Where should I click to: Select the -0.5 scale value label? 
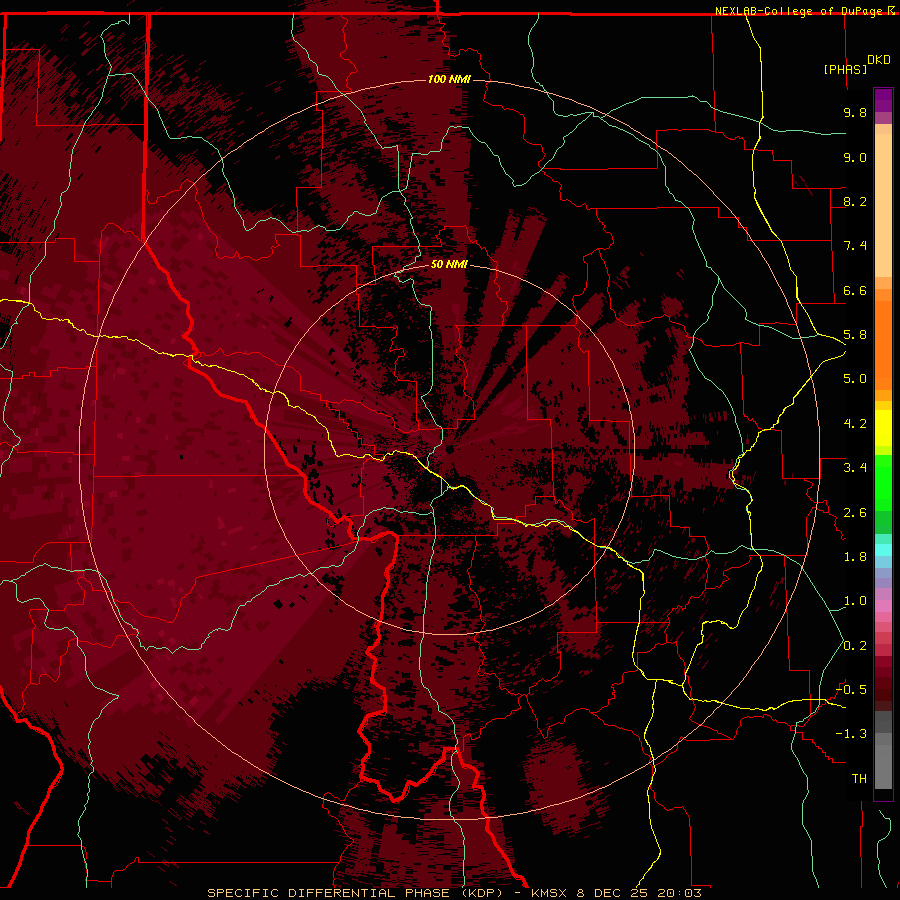click(x=851, y=690)
